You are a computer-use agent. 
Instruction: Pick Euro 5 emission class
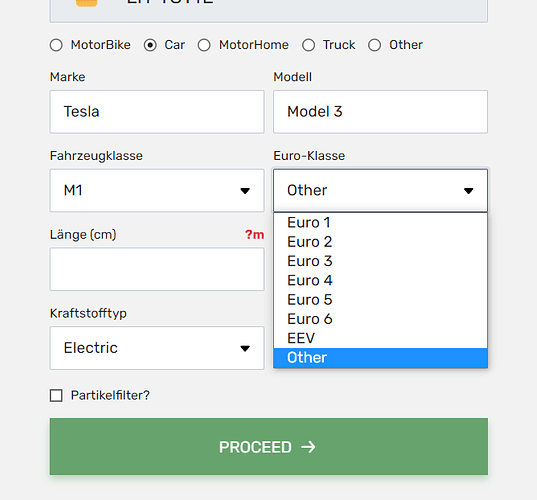click(x=380, y=300)
